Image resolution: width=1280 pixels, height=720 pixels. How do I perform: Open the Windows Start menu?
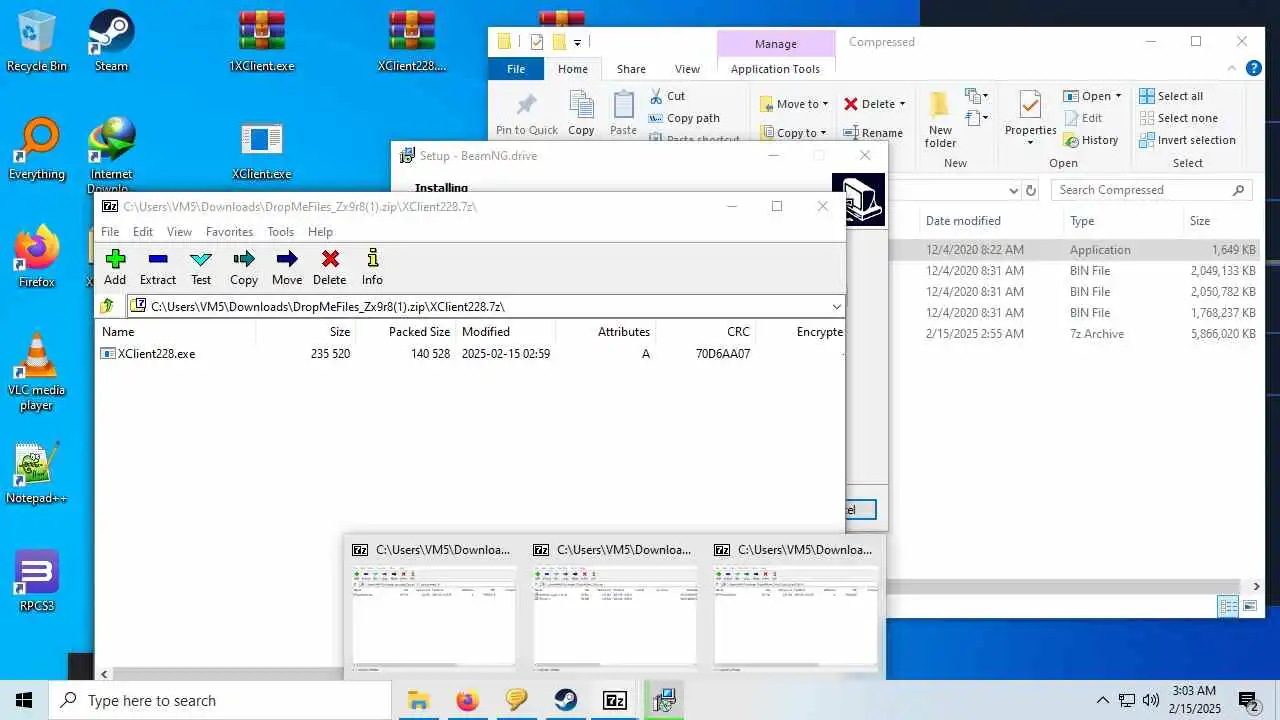(24, 700)
